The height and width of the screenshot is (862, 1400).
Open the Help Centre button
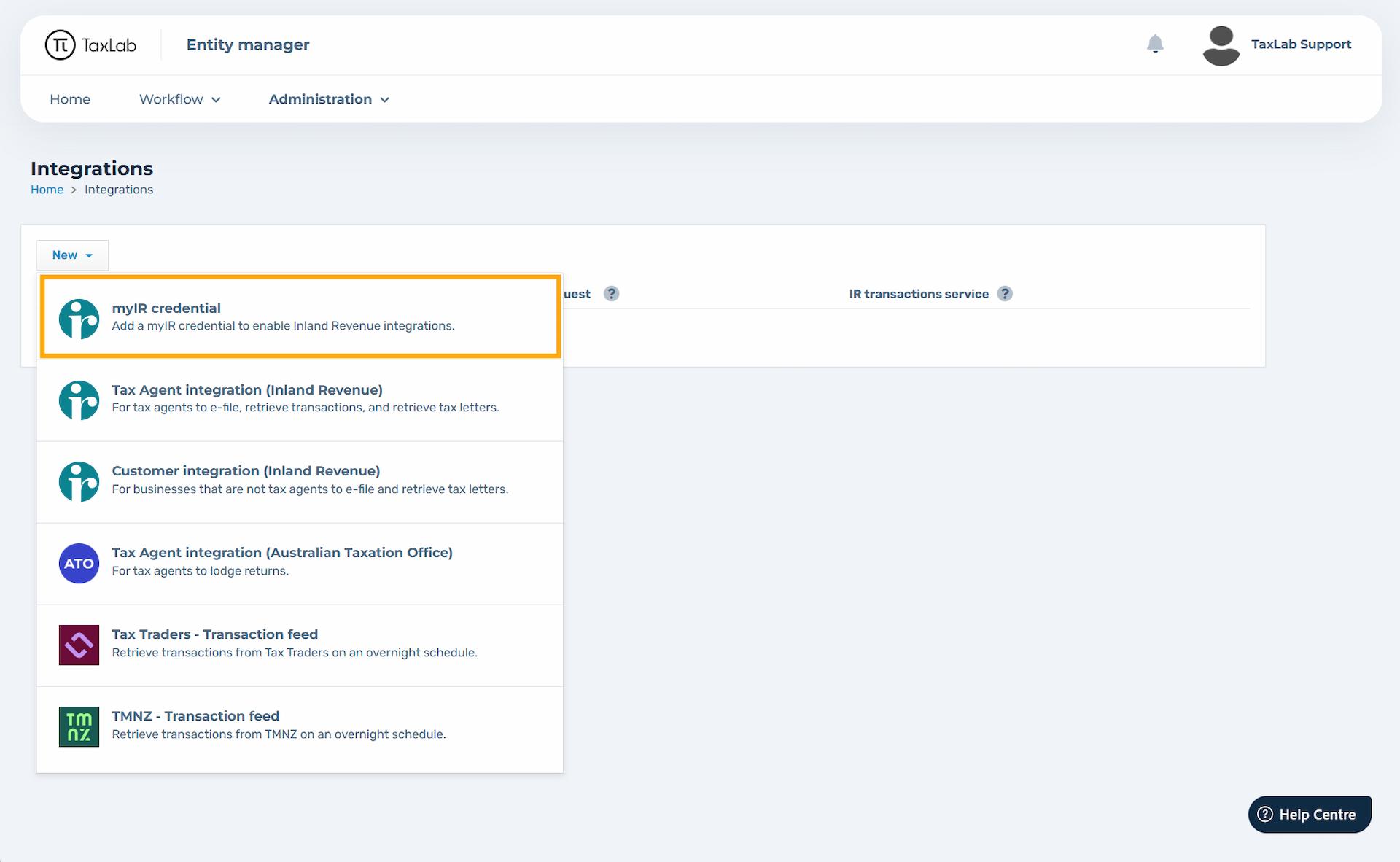[1310, 815]
